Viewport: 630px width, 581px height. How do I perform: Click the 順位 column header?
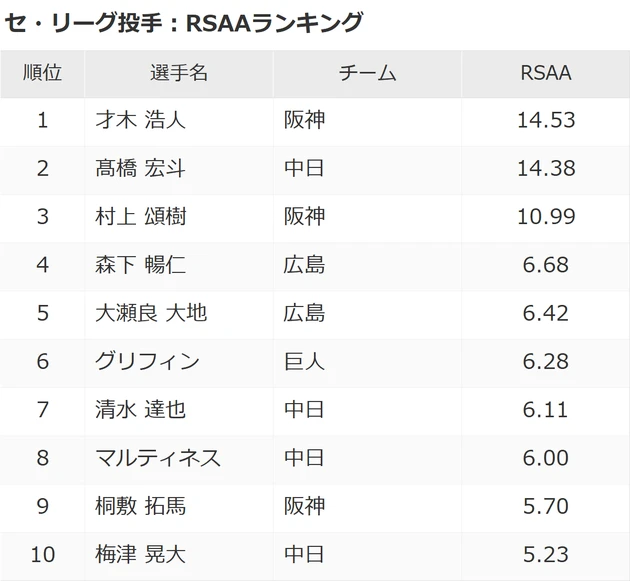[42, 73]
